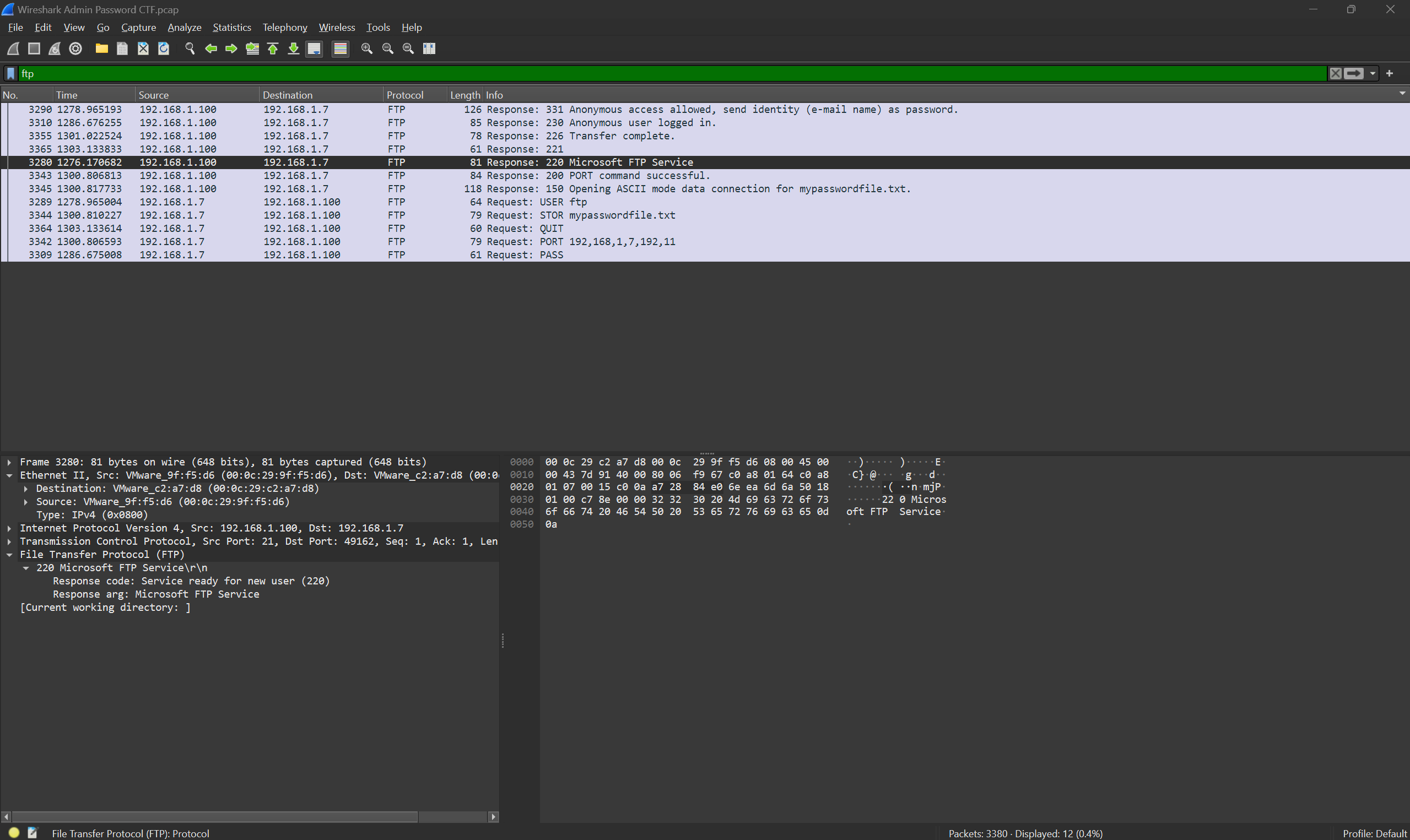Viewport: 1410px width, 840px height.
Task: Open the View menu
Action: pos(74,27)
